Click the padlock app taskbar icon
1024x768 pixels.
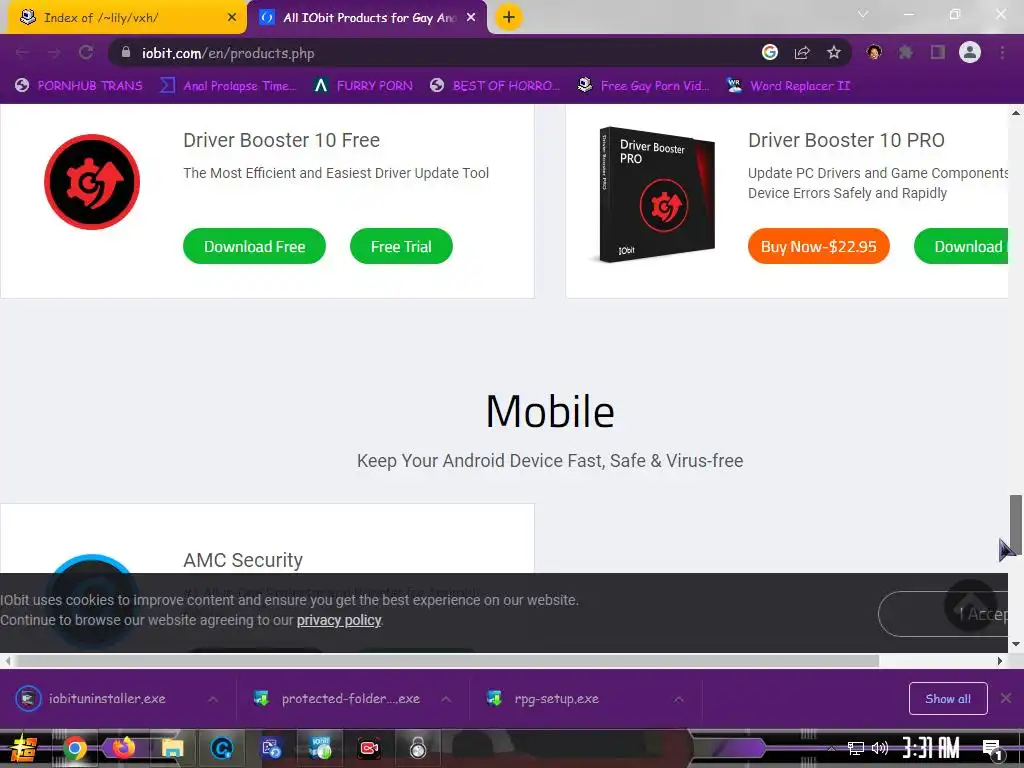tap(418, 748)
